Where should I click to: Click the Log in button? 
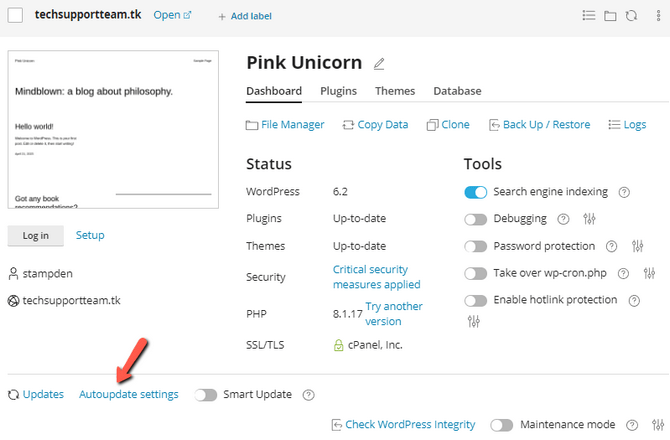pyautogui.click(x=36, y=235)
